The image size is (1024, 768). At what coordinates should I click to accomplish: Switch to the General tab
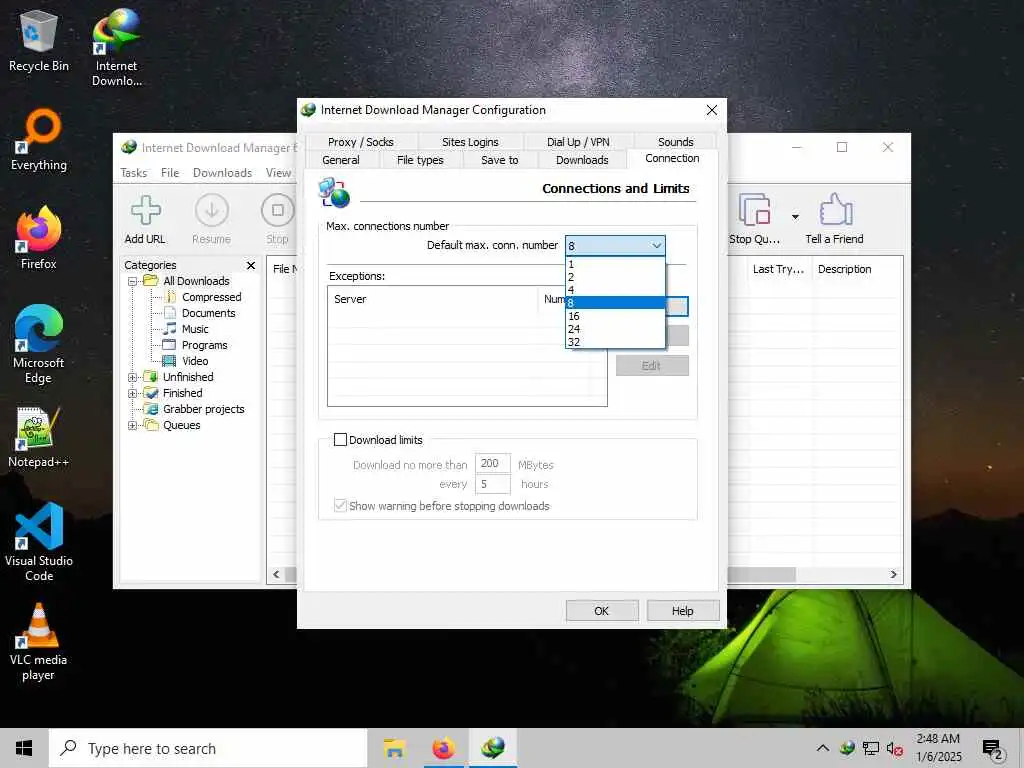pyautogui.click(x=341, y=160)
